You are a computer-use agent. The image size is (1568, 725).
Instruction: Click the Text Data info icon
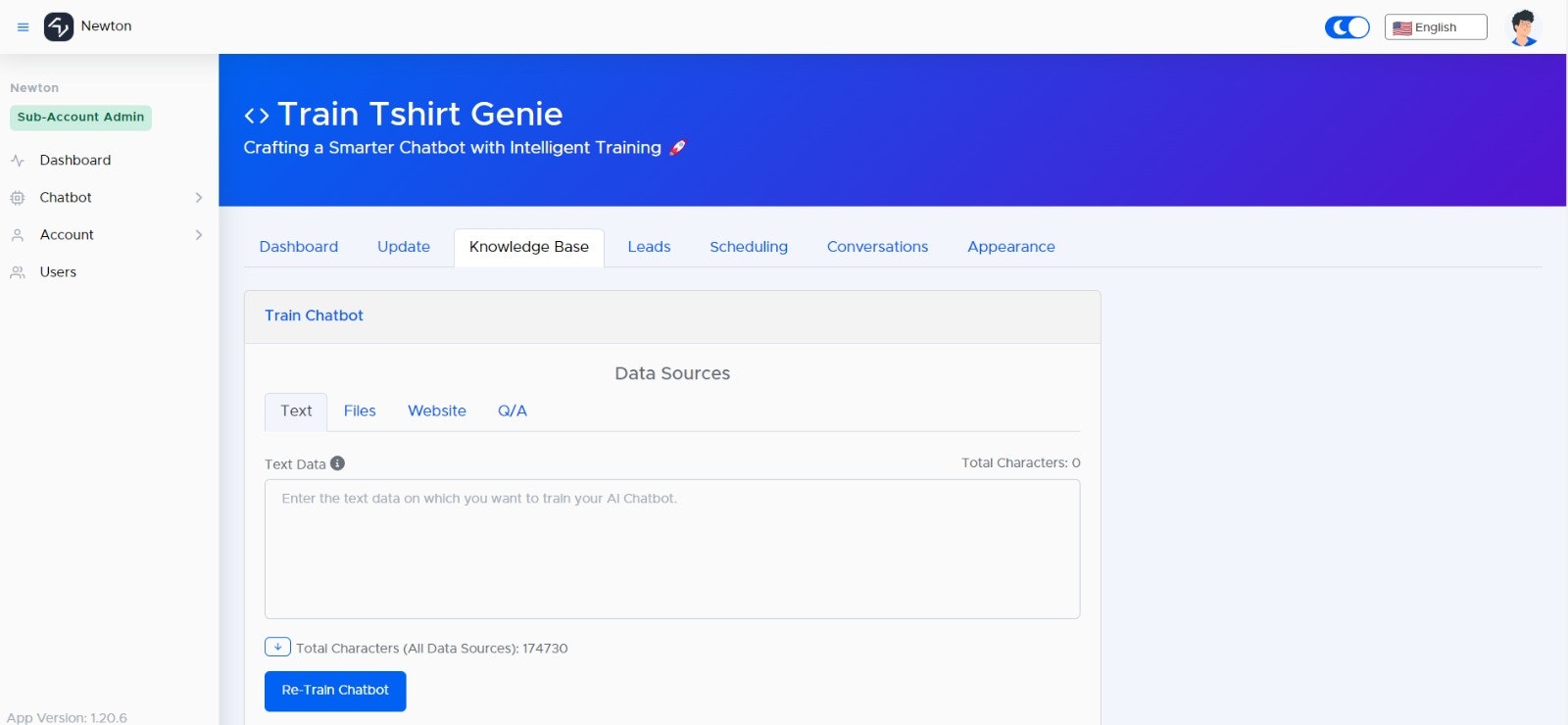tap(337, 463)
